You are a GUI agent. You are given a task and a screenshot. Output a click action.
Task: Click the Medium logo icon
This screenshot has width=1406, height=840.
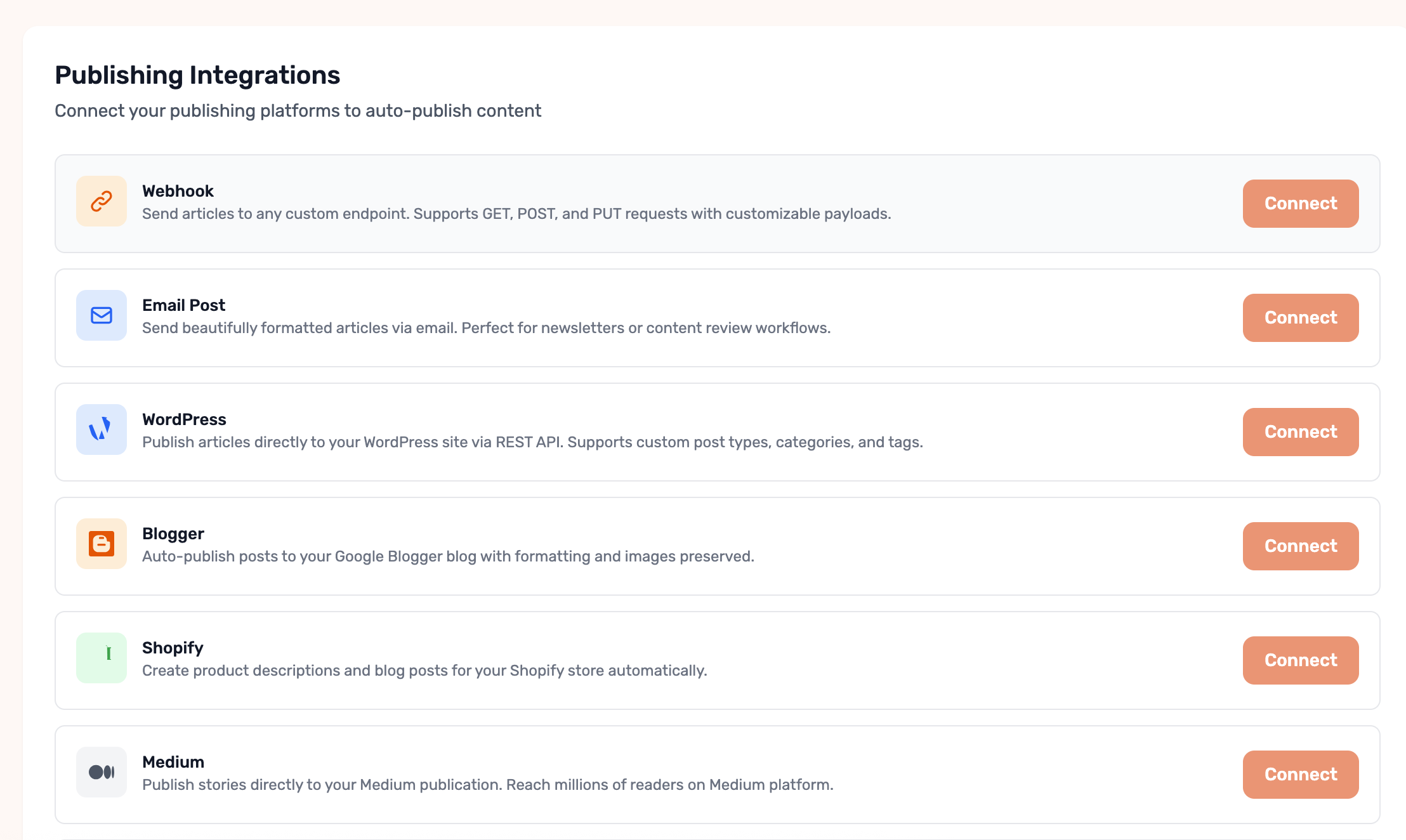[102, 772]
